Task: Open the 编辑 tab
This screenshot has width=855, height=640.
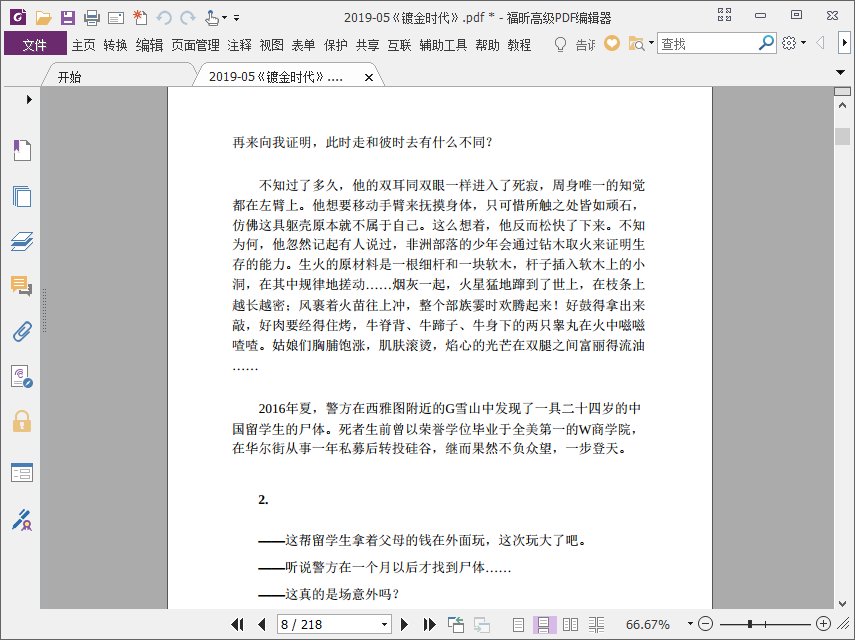Action: [x=149, y=45]
